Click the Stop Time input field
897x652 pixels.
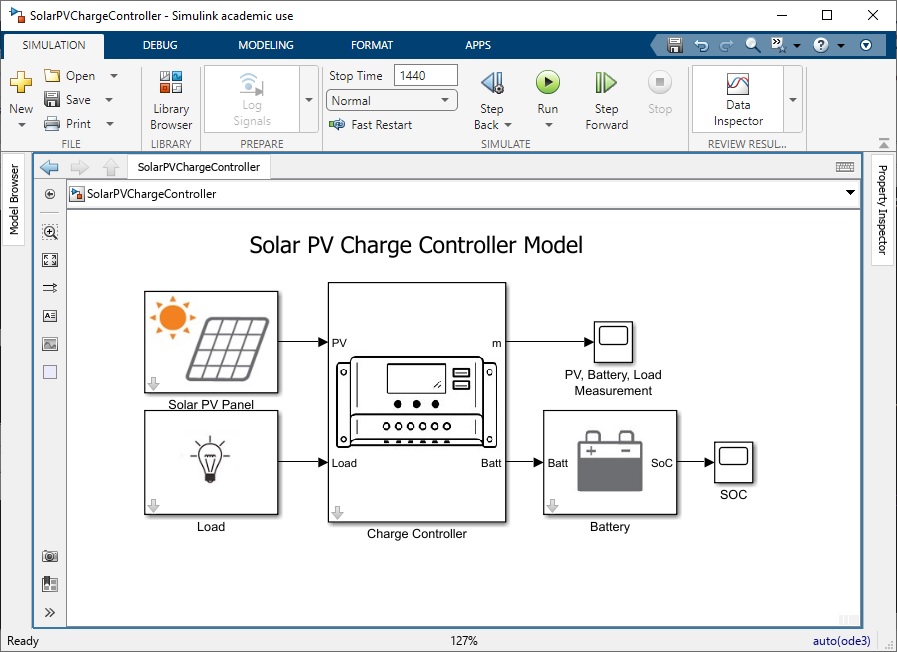point(426,76)
